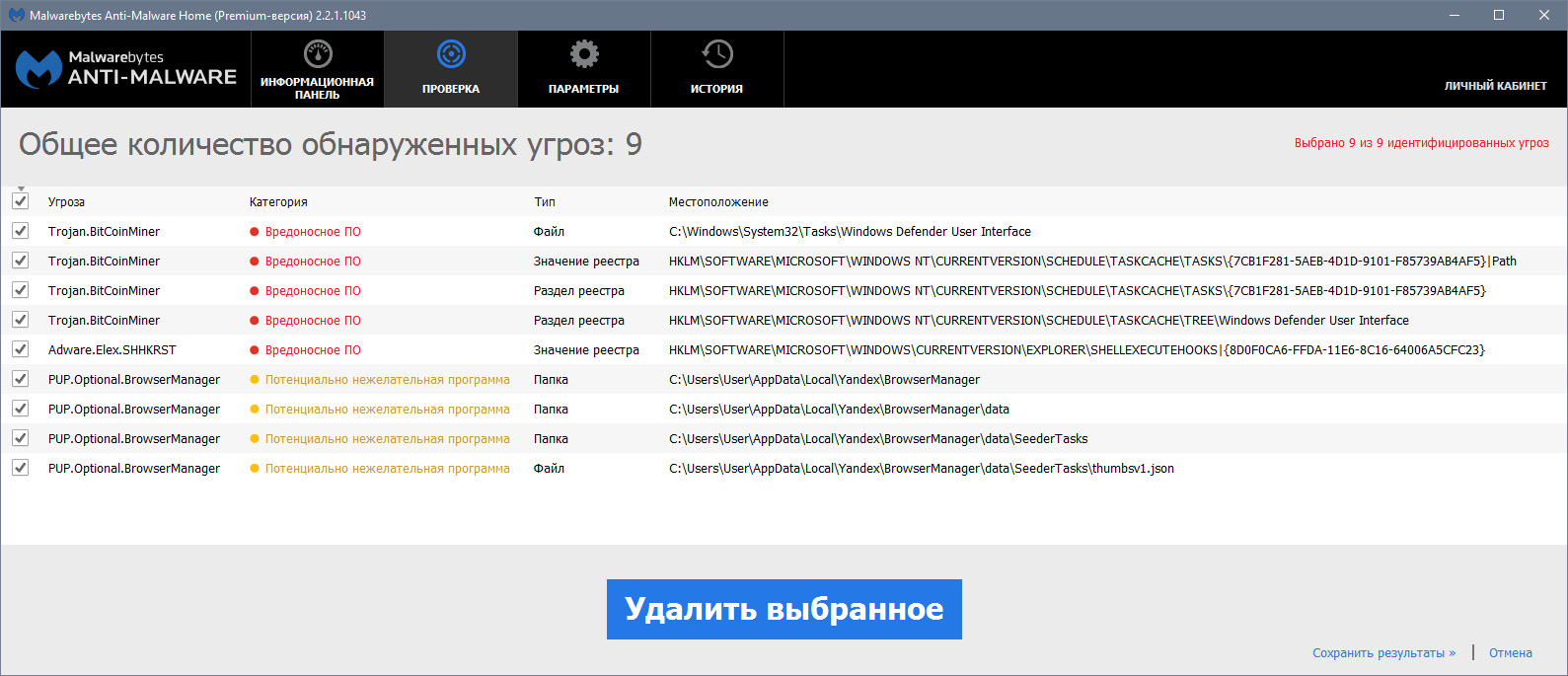Click the Malwarebytes title bar app icon

point(16,15)
